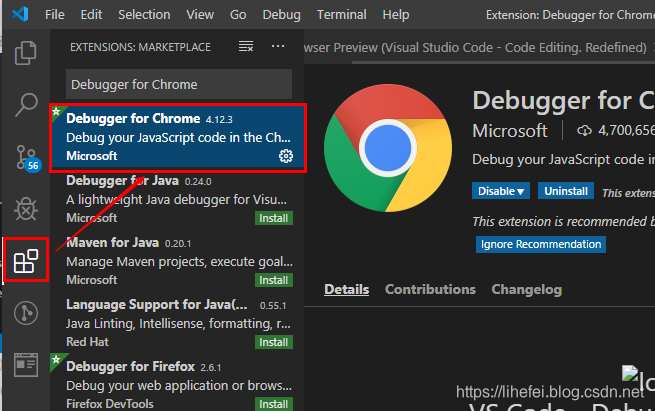Viewport: 655px width, 411px height.
Task: Open the View menu
Action: click(200, 15)
